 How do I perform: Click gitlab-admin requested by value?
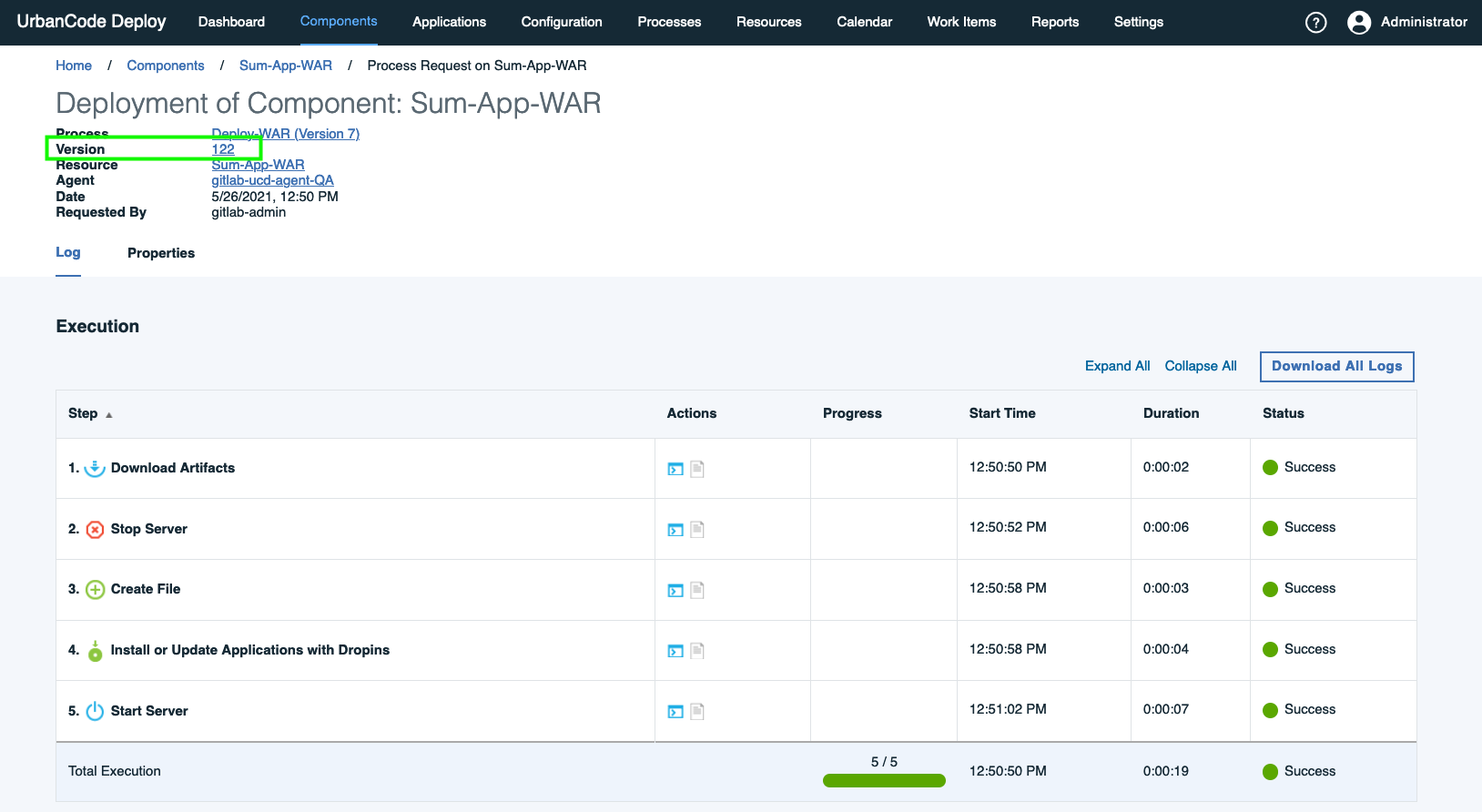tap(249, 212)
